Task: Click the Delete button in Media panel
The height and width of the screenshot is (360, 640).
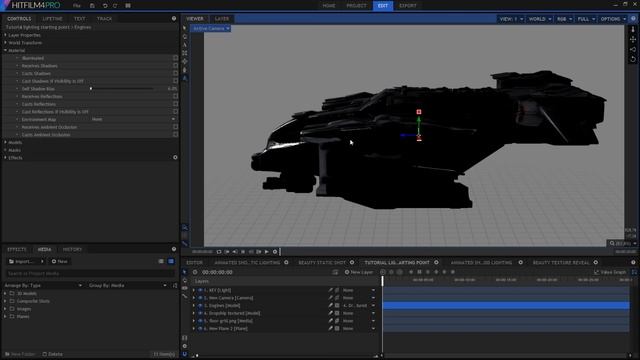Action: (x=53, y=354)
